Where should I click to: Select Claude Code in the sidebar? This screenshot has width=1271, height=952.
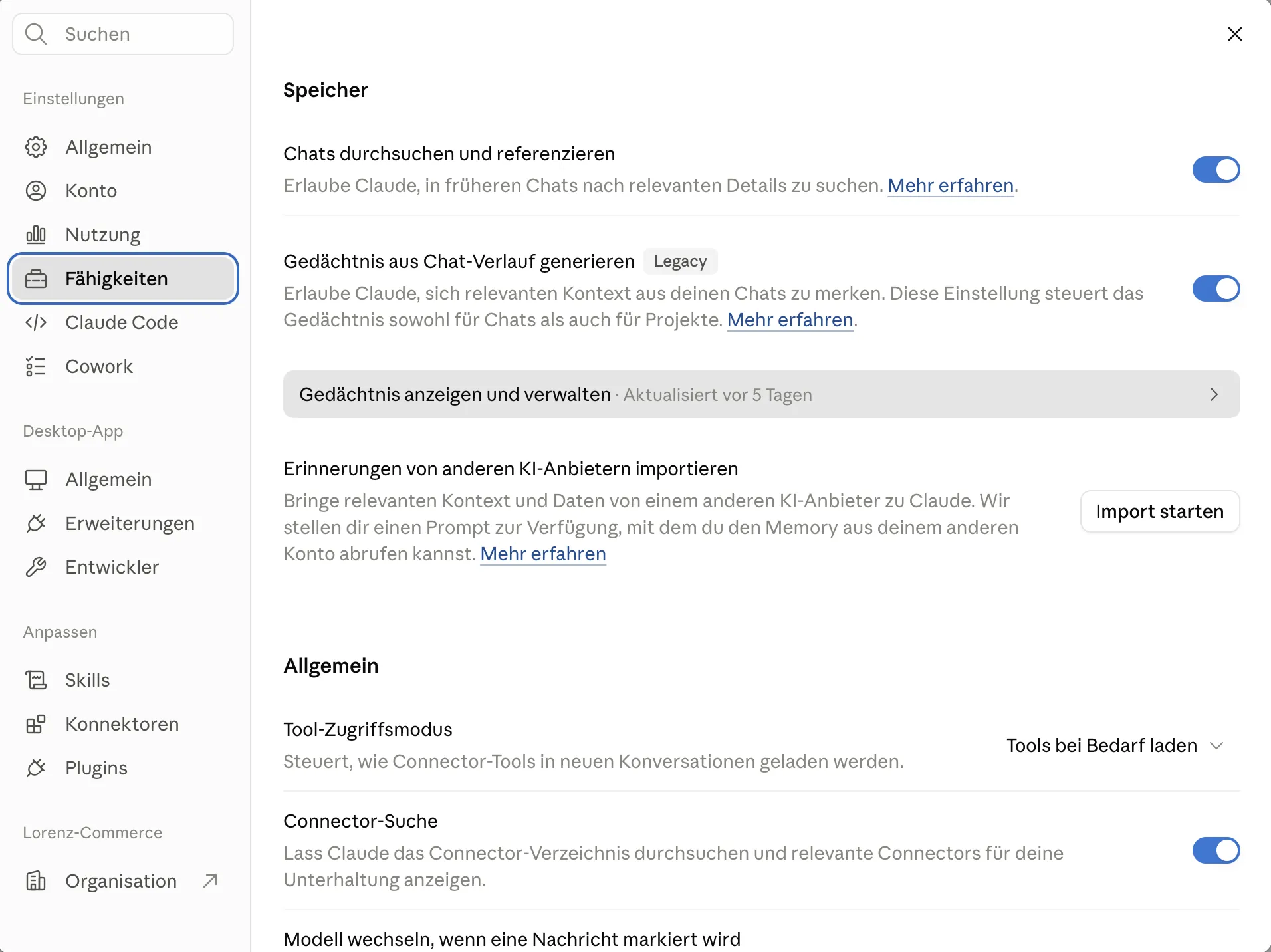point(123,322)
